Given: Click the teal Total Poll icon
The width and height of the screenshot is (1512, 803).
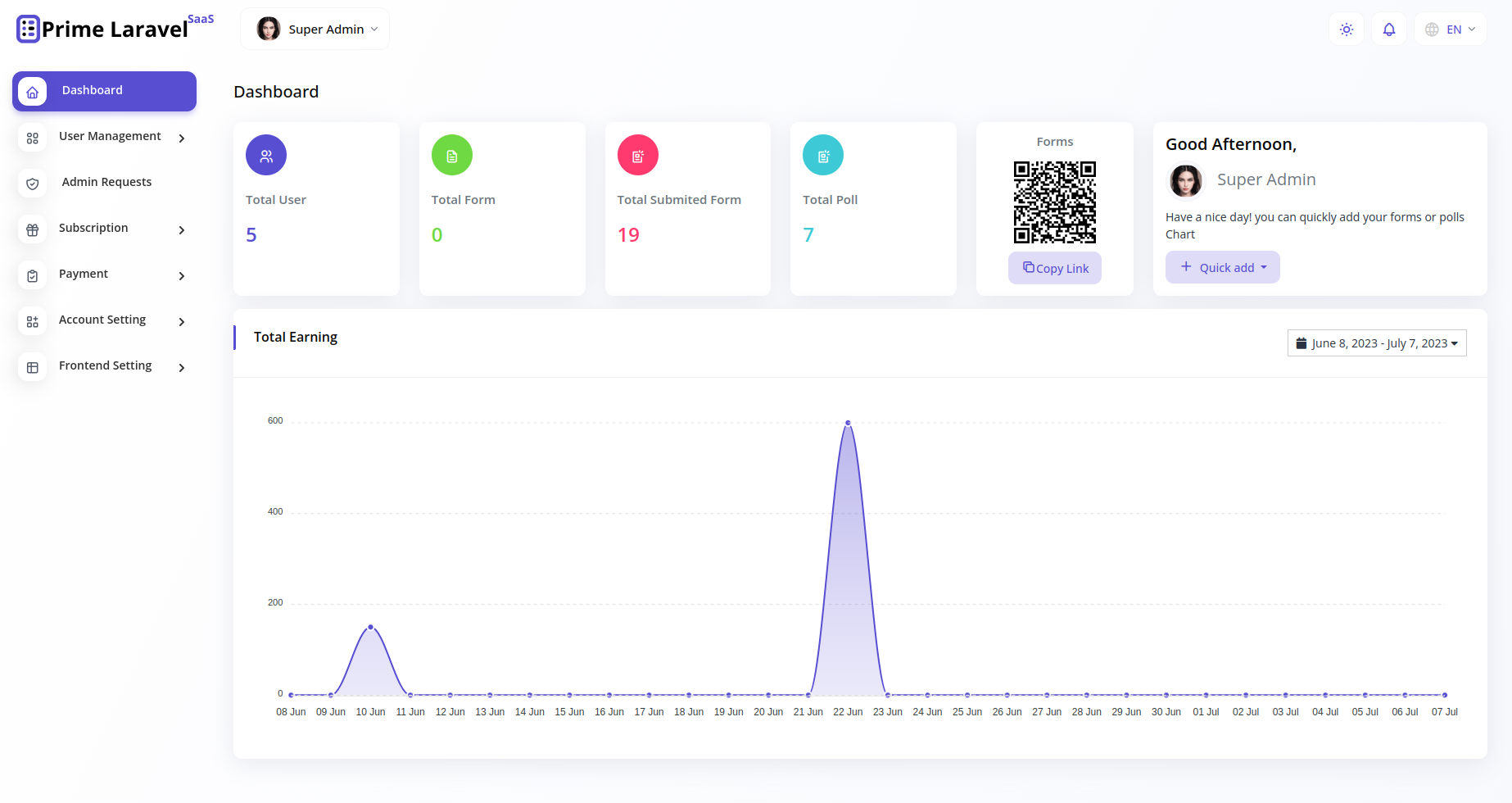Looking at the screenshot, I should click(x=823, y=156).
